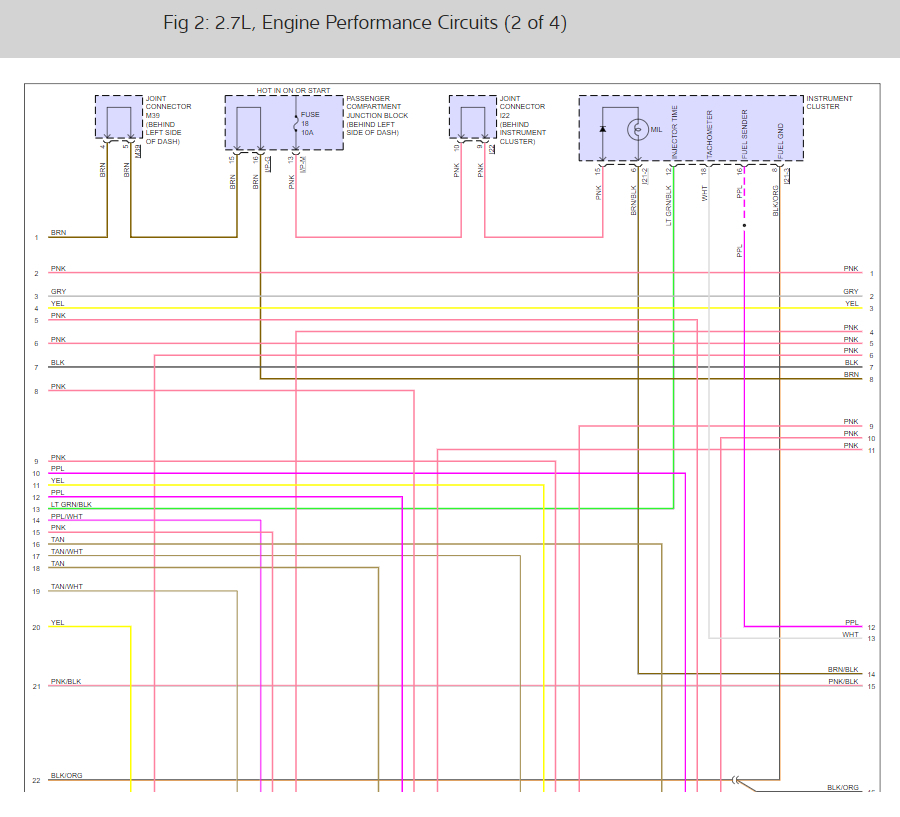Image resolution: width=900 pixels, height=817 pixels.
Task: Click the 'PPL/WHT' label at left row 14
Action: (x=67, y=517)
